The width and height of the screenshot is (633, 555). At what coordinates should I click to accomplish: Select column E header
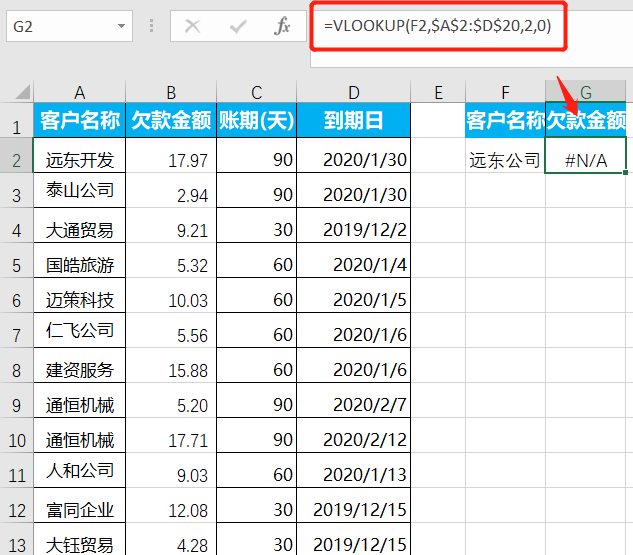pos(438,92)
